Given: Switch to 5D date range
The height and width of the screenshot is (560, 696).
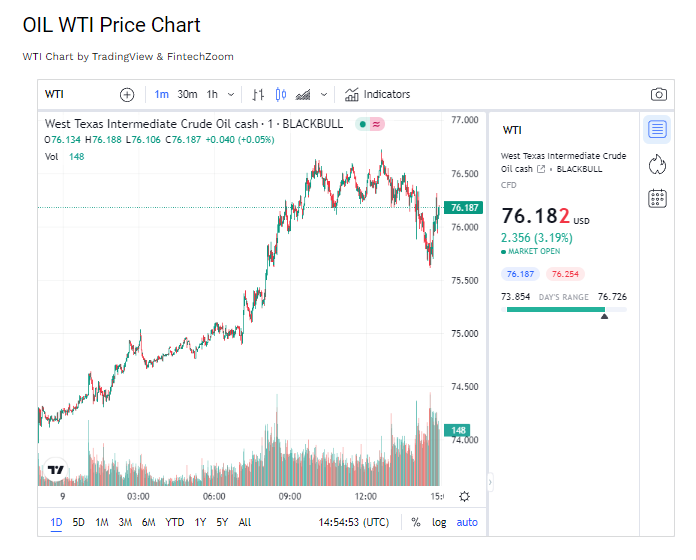Looking at the screenshot, I should [78, 522].
